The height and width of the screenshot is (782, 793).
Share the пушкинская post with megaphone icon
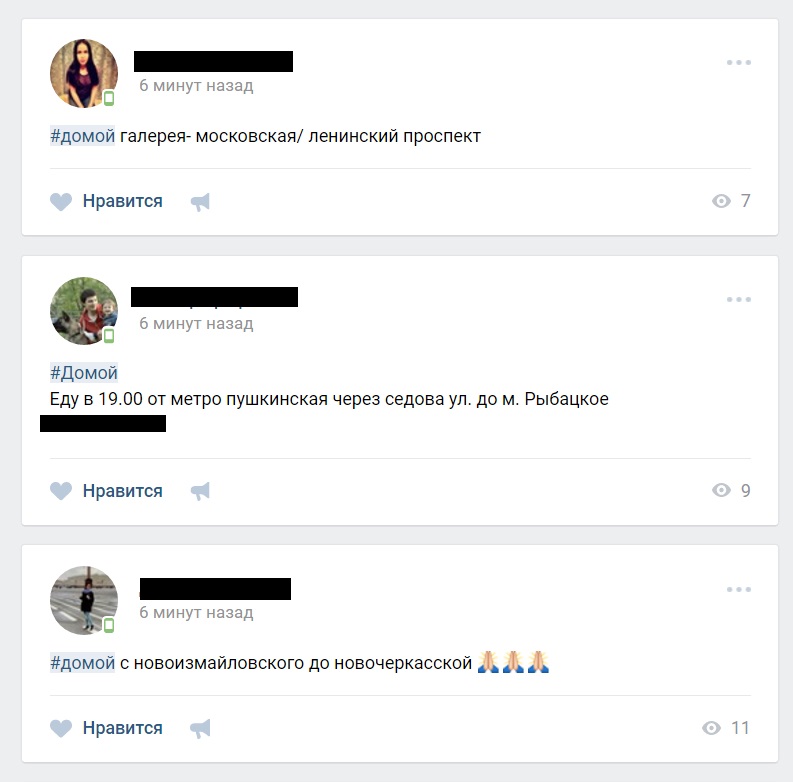click(x=200, y=491)
